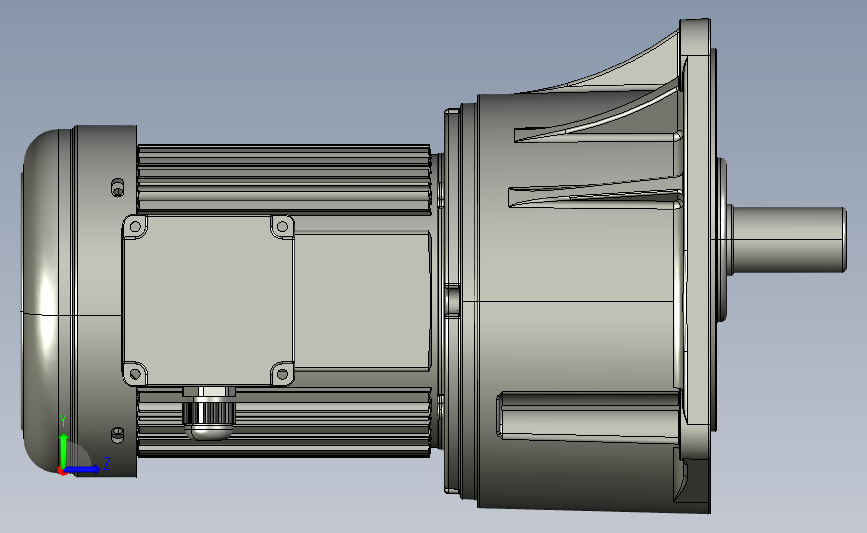The height and width of the screenshot is (533, 867).
Task: Select the gearbox housing body
Action: (x=575, y=301)
